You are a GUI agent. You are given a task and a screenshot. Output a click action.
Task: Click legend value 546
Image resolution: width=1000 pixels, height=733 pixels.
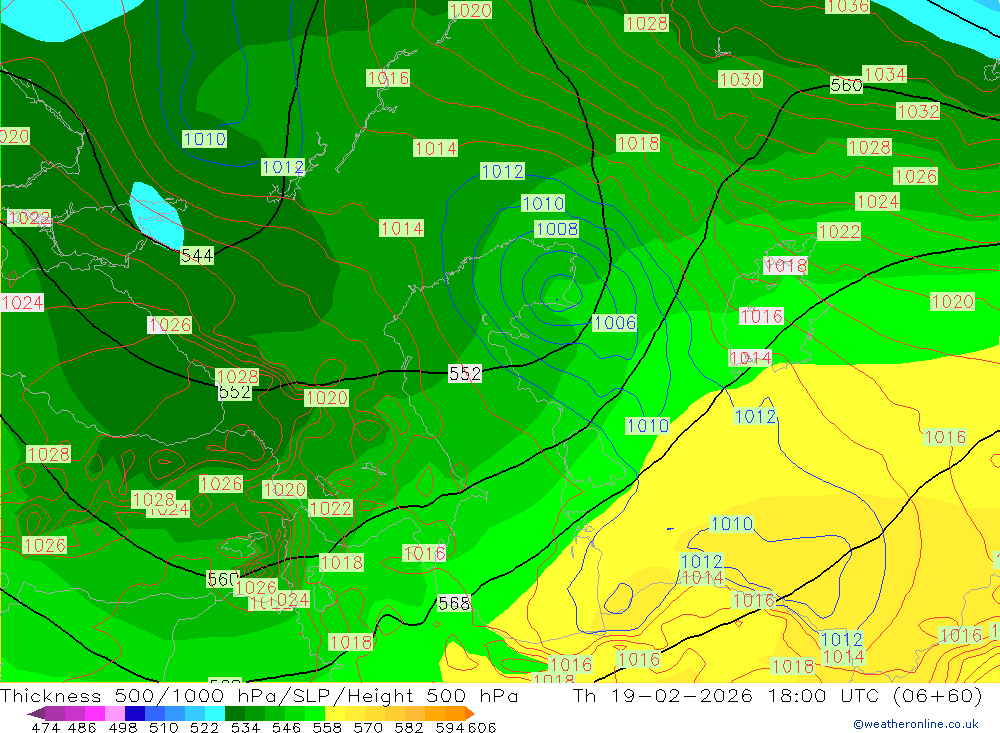click(x=286, y=727)
